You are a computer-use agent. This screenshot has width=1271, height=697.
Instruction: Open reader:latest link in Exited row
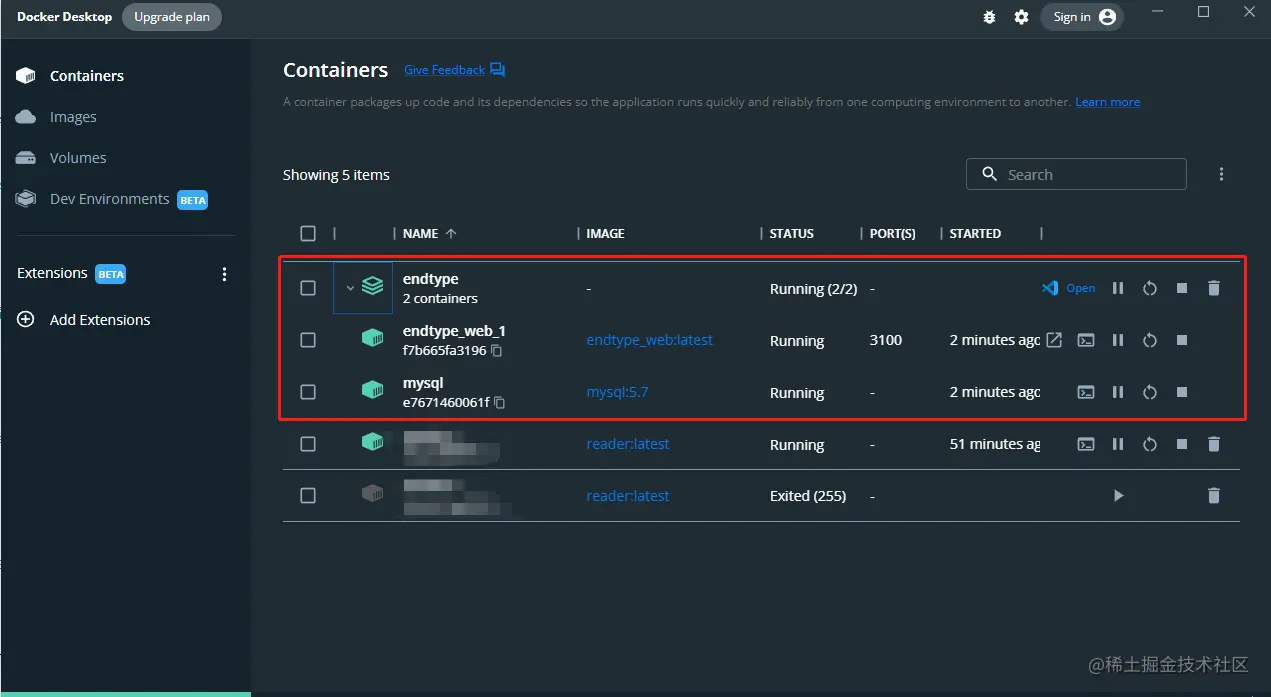click(628, 496)
